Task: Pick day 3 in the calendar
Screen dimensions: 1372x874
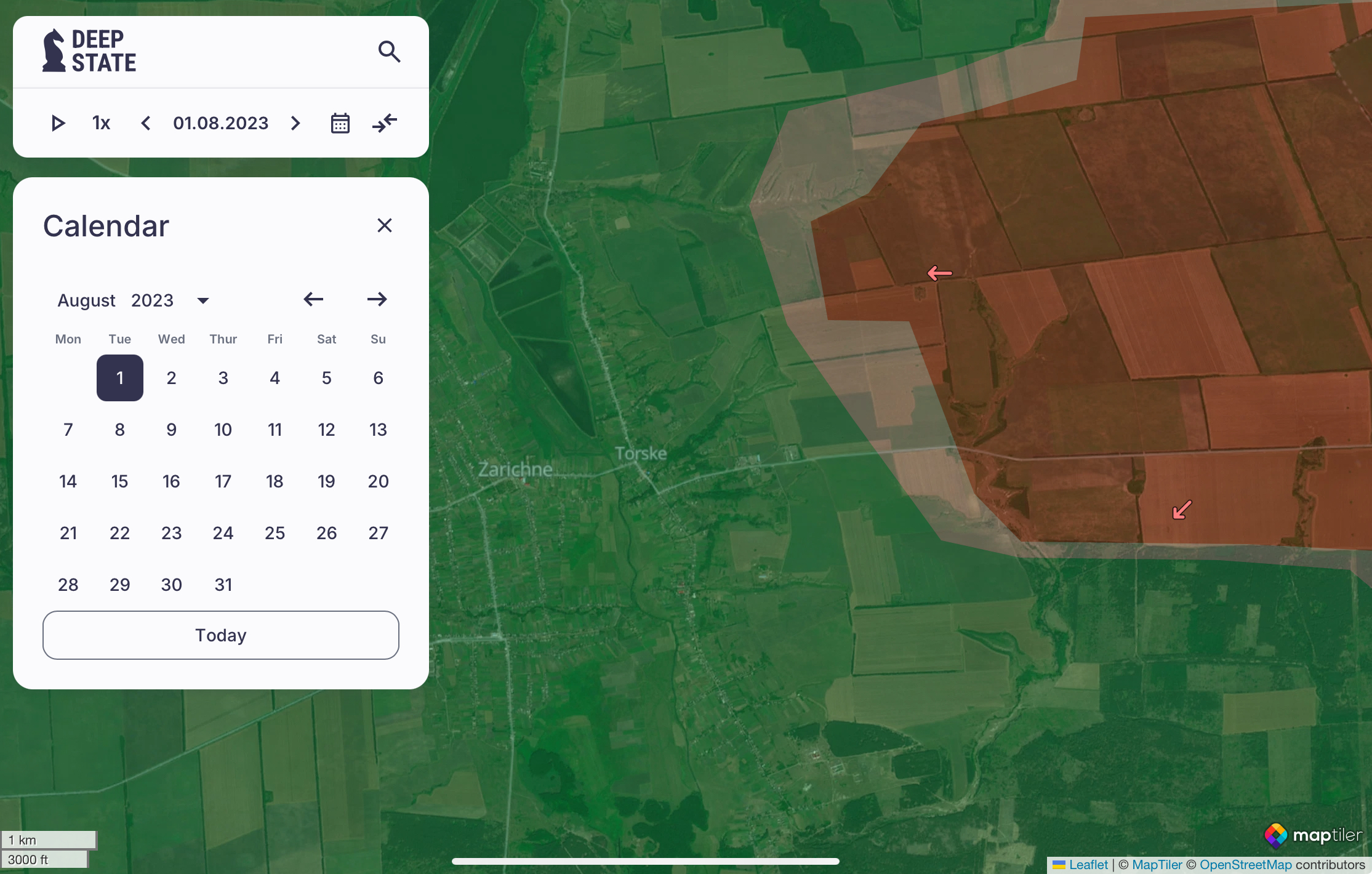Action: (223, 378)
